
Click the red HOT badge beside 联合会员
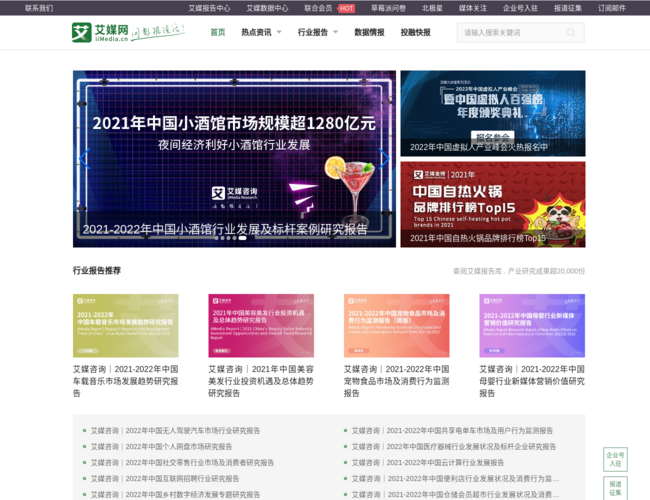point(346,8)
